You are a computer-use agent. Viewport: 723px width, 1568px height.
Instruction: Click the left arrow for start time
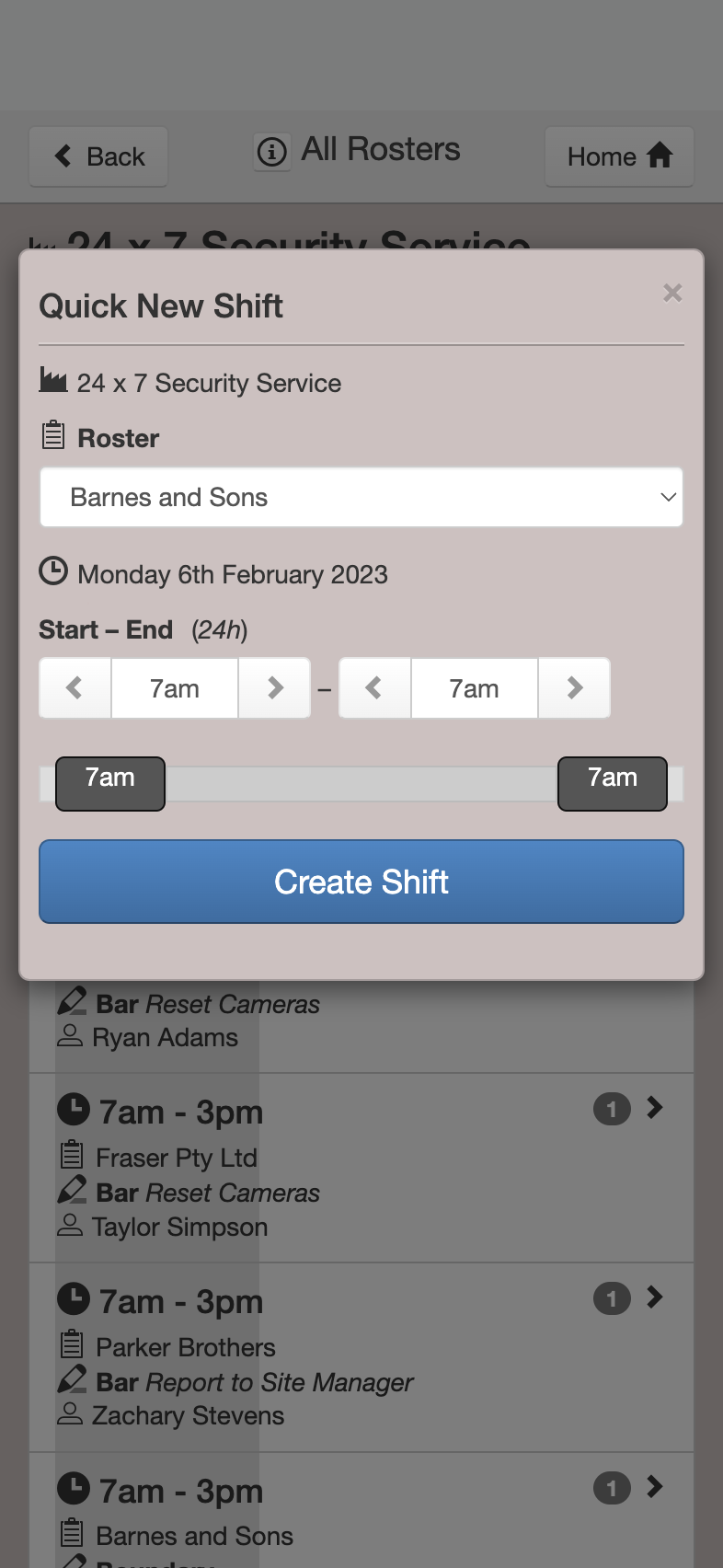tap(75, 687)
